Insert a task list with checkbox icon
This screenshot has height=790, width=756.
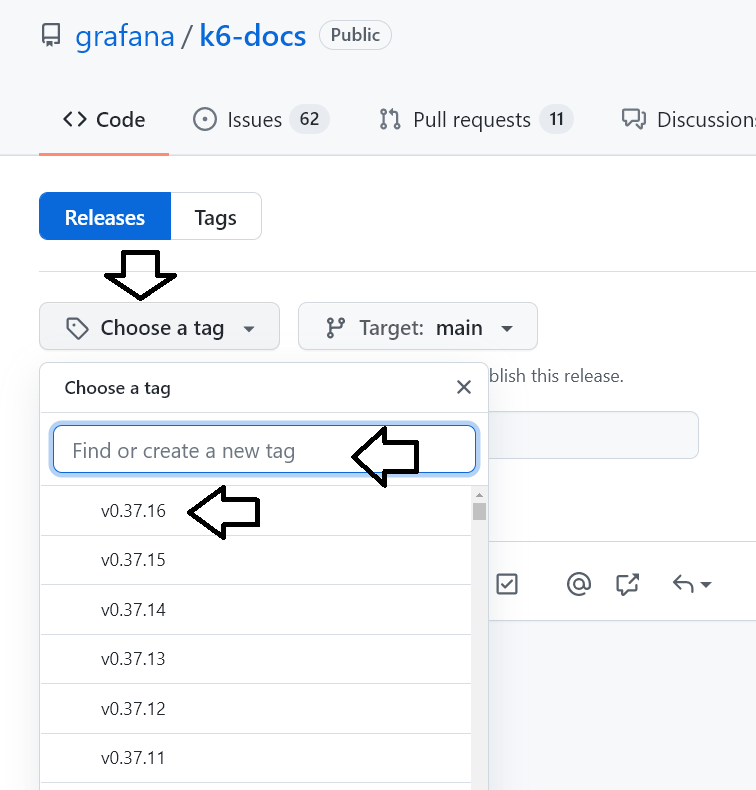507,584
